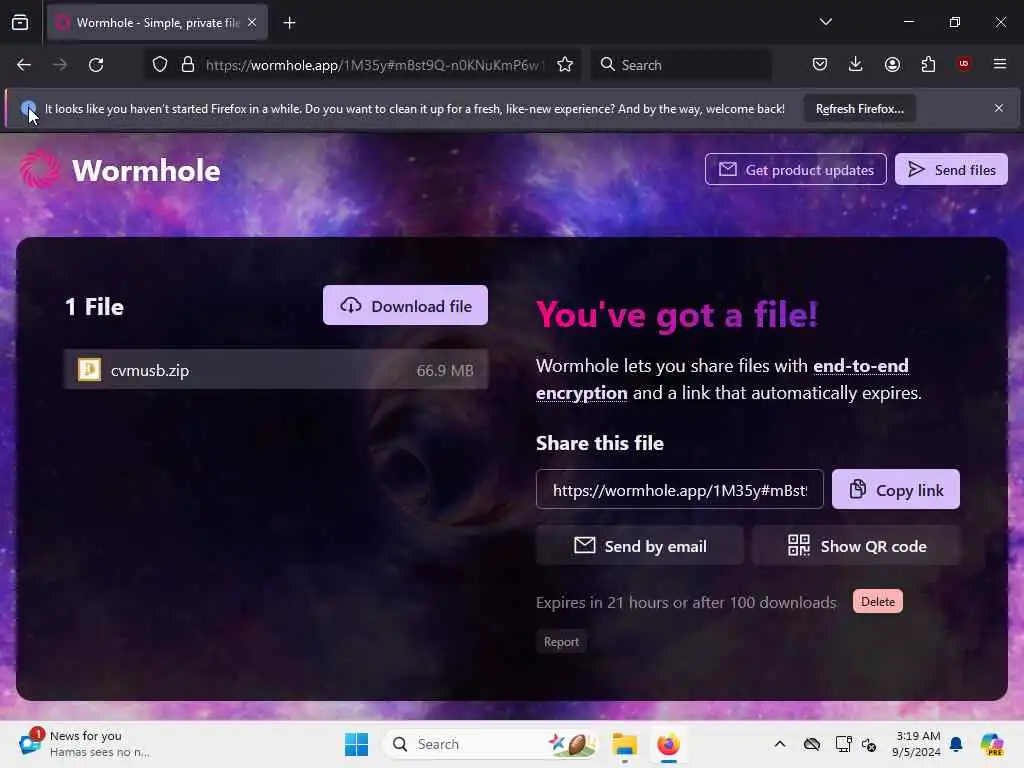Expand the list all tabs chevron
Image resolution: width=1024 pixels, height=768 pixels.
(825, 22)
